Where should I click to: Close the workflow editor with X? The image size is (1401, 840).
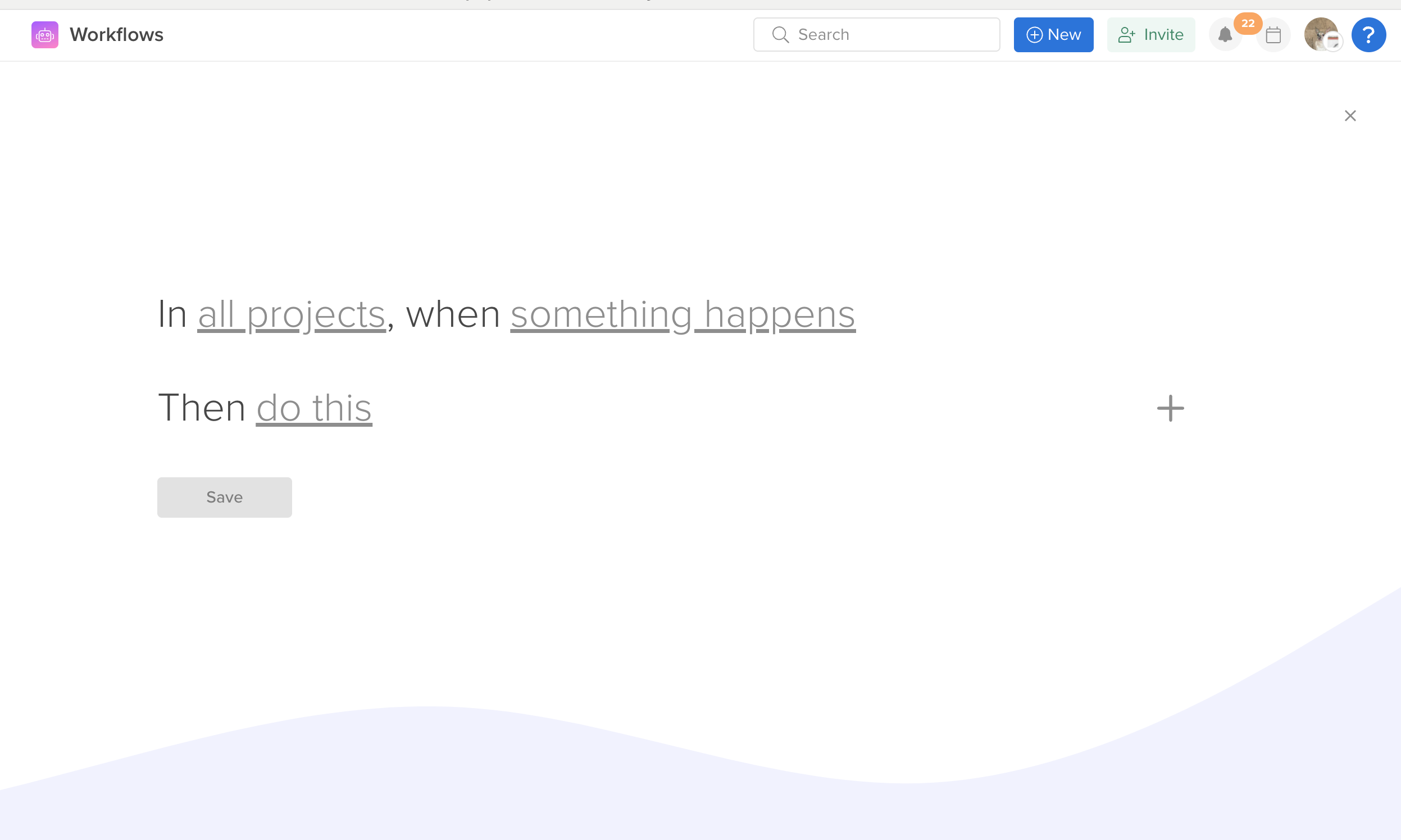[x=1350, y=116]
